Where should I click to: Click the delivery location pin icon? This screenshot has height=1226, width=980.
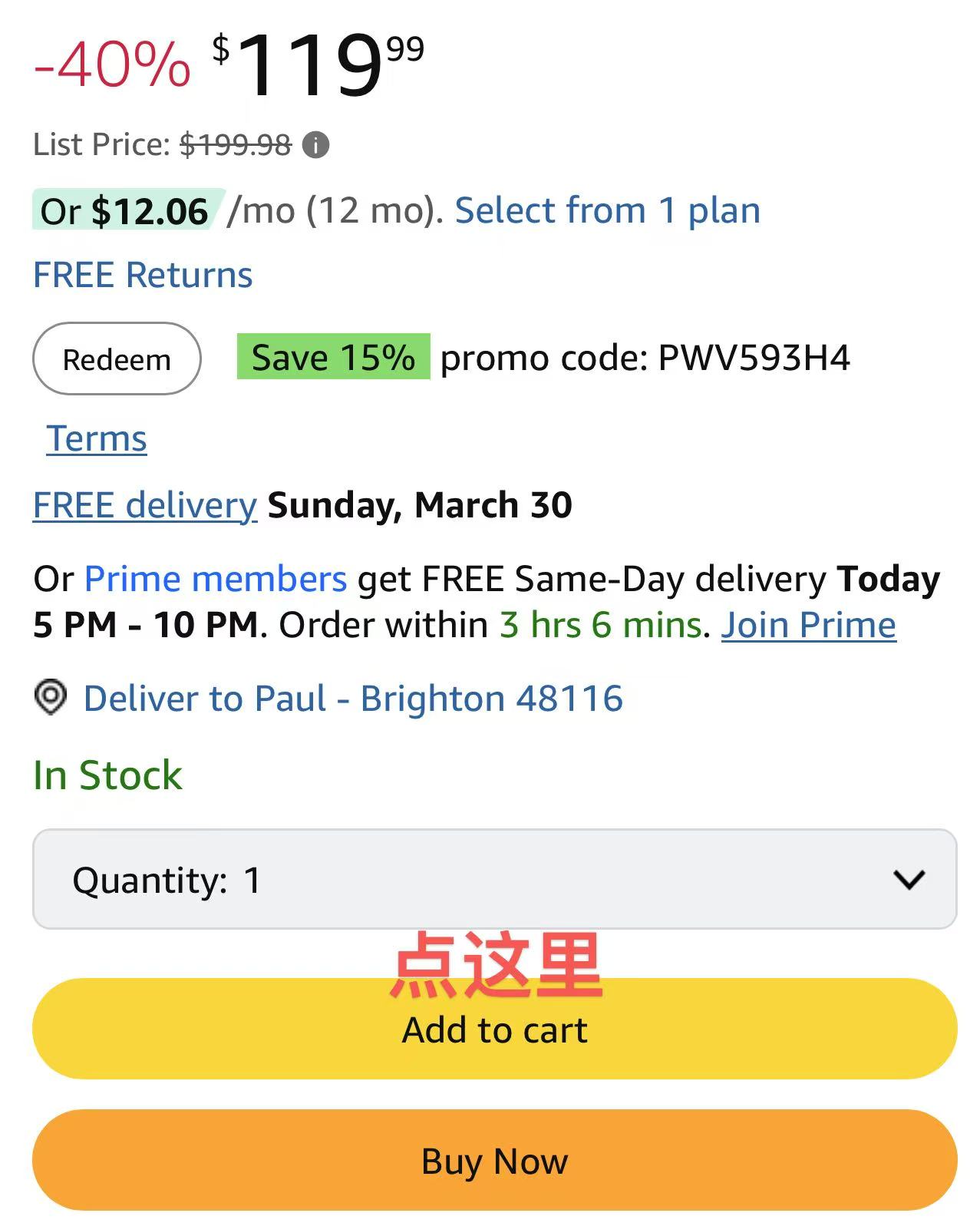[51, 698]
